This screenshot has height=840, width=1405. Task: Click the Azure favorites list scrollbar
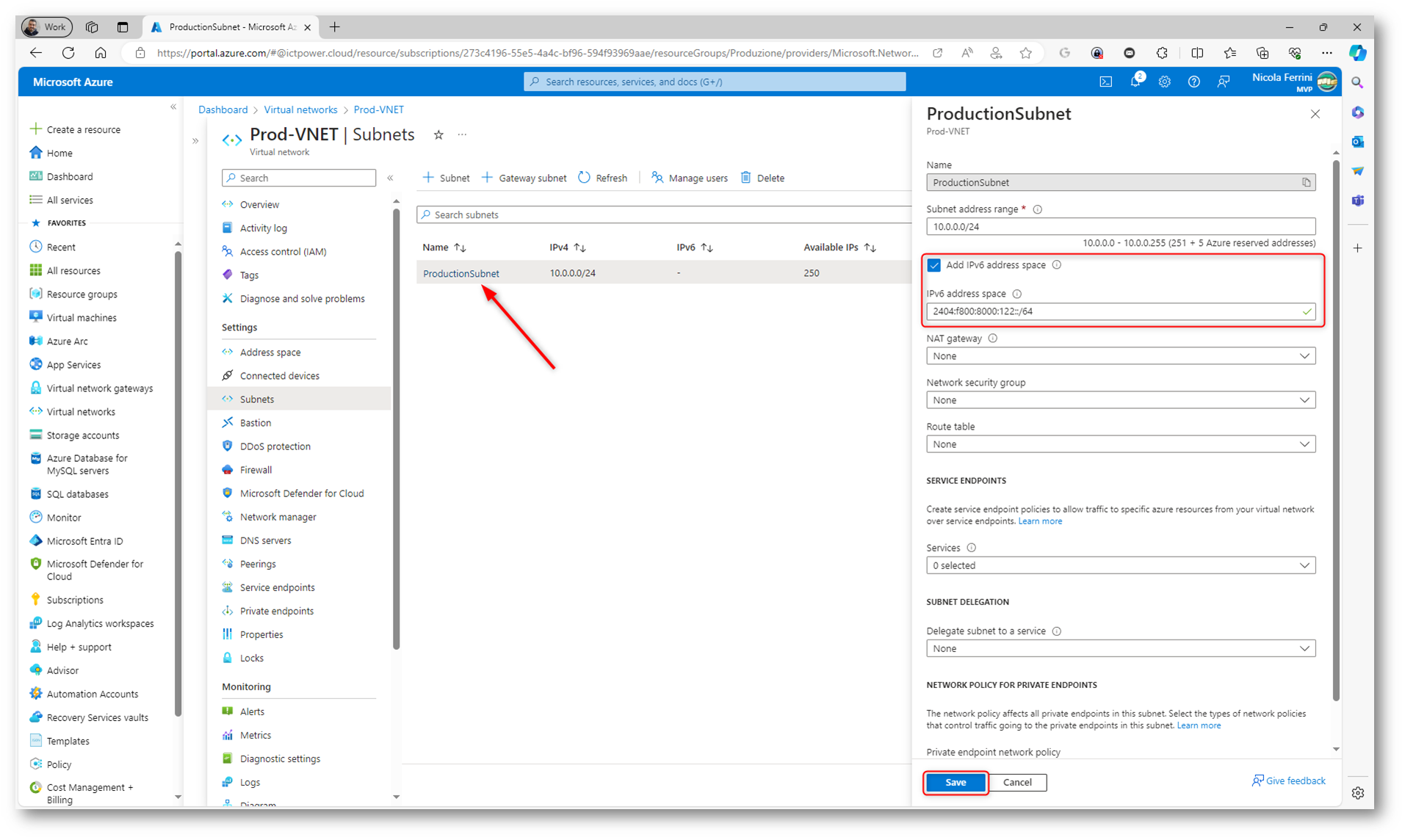point(178,483)
